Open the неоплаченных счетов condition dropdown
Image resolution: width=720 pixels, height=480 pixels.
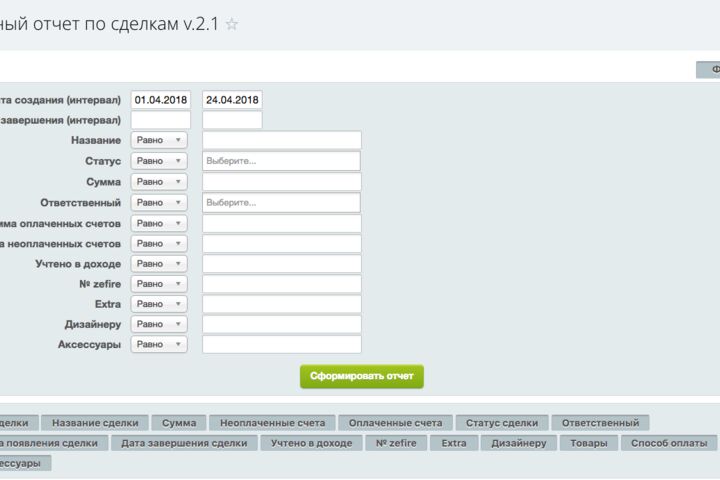pyautogui.click(x=159, y=243)
